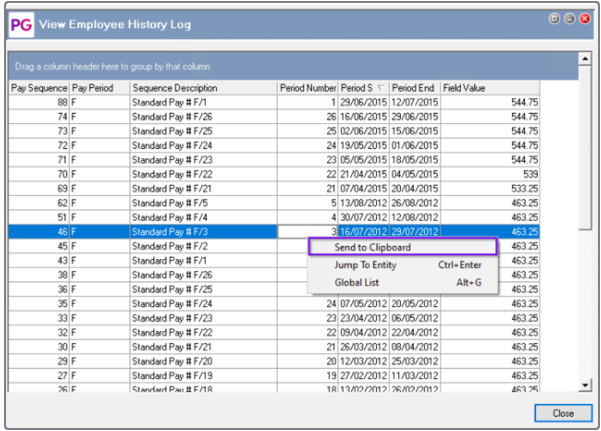This screenshot has height=431, width=601.
Task: Choose Jump To Entity from context menu
Action: 403,265
